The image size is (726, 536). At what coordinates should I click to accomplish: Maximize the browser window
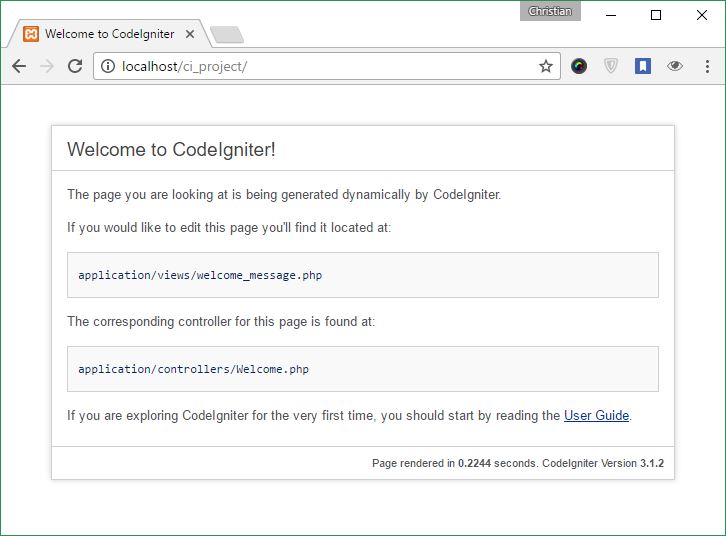[x=656, y=15]
